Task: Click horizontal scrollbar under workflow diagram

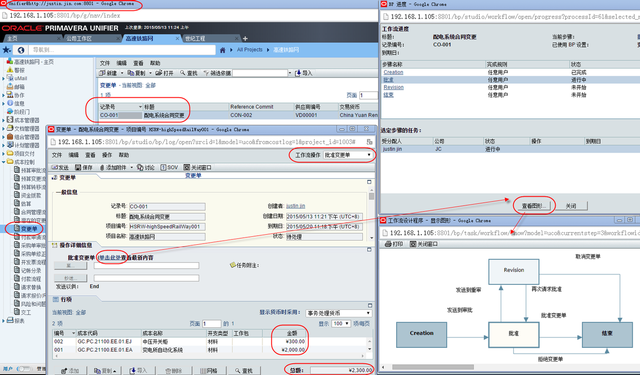Action: (433, 367)
